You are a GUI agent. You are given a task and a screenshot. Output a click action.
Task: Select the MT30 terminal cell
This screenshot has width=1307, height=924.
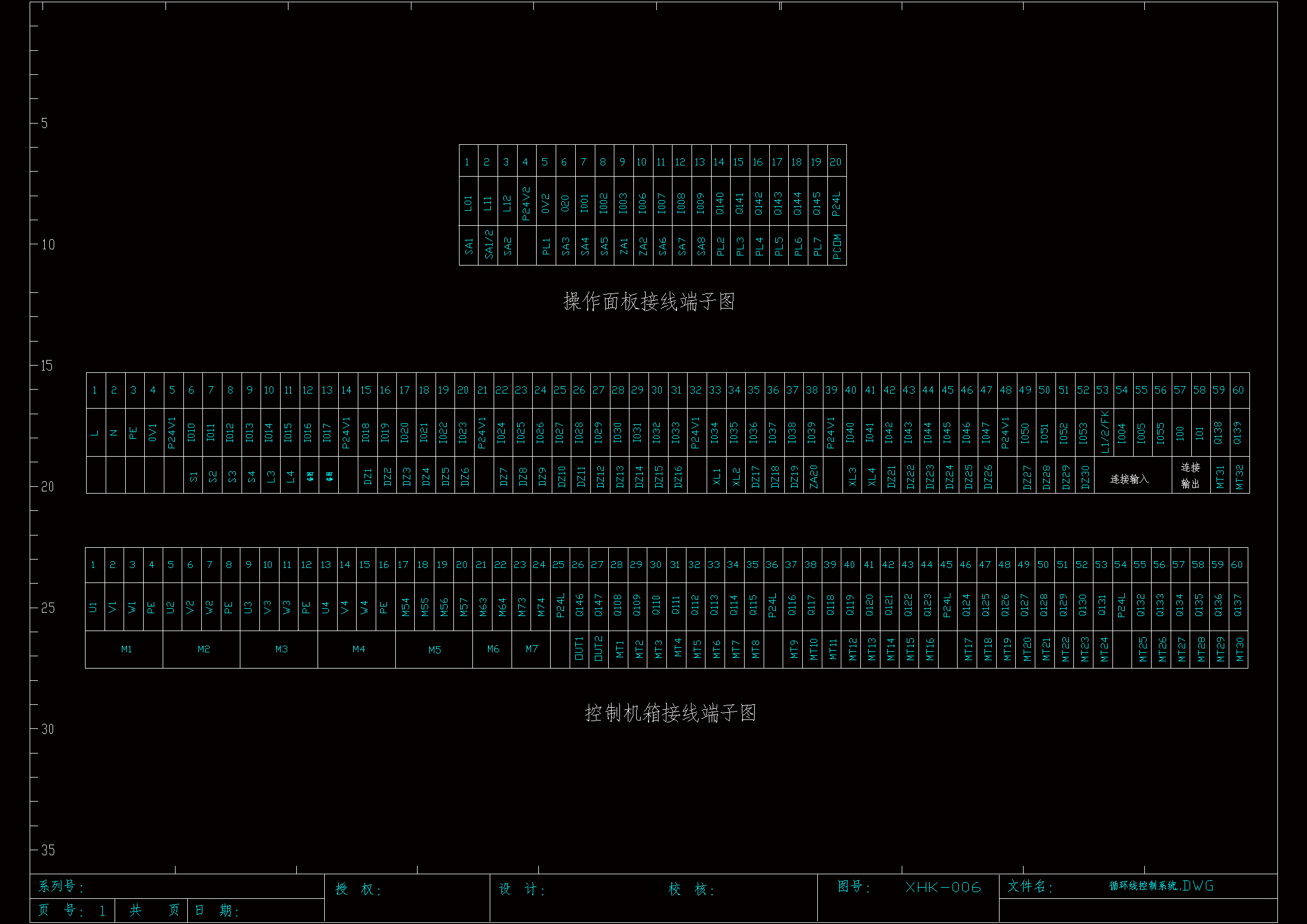pos(1239,649)
